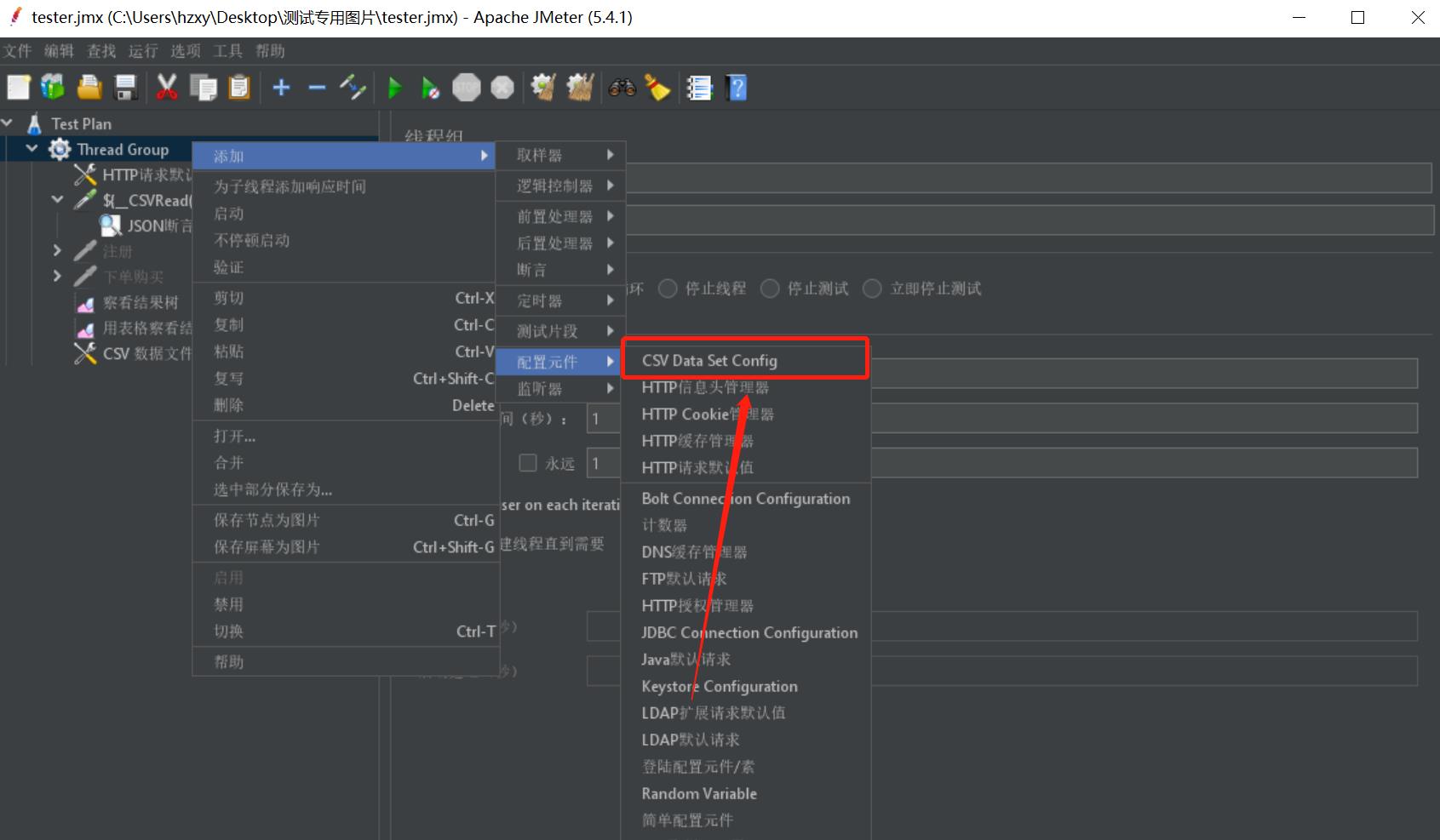Click the Copy icon in toolbar
Viewport: 1440px width, 840px height.
203,87
